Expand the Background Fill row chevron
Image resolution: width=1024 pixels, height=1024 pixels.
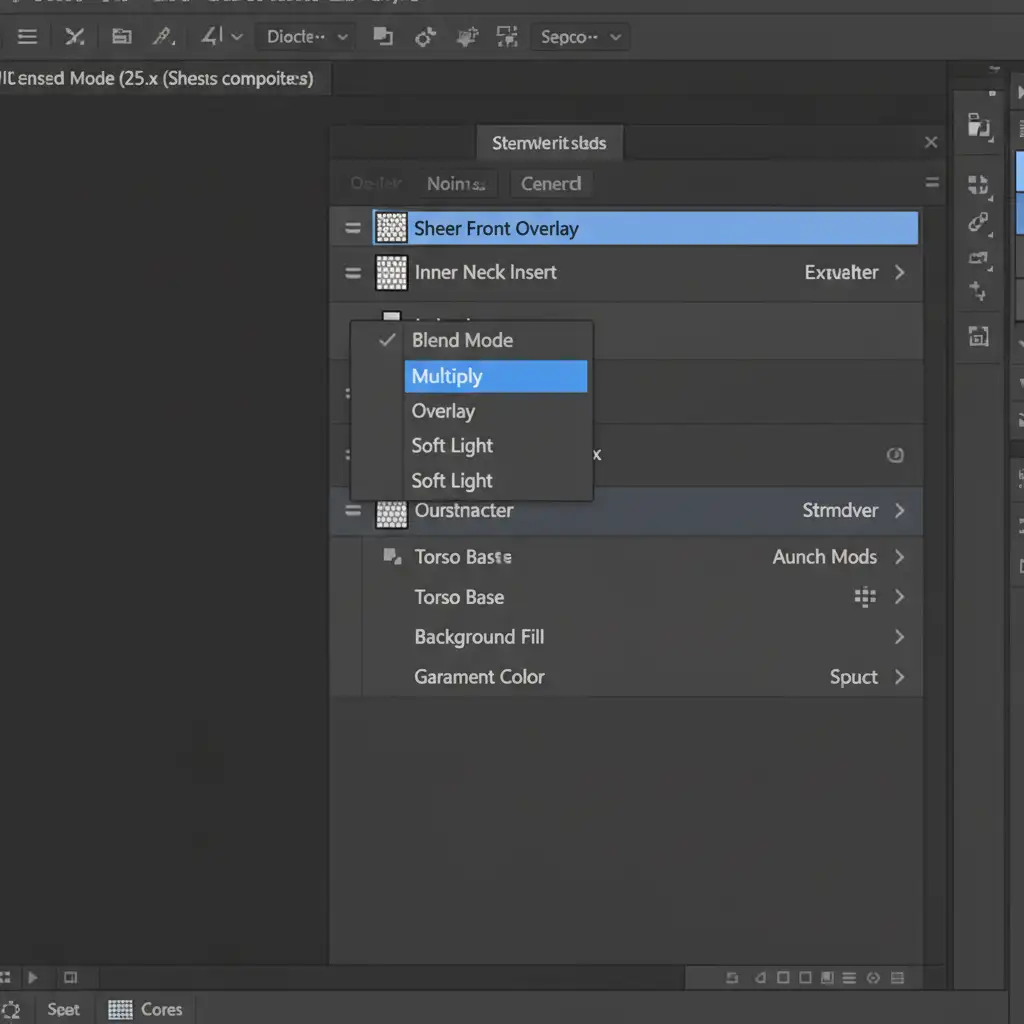tap(899, 637)
